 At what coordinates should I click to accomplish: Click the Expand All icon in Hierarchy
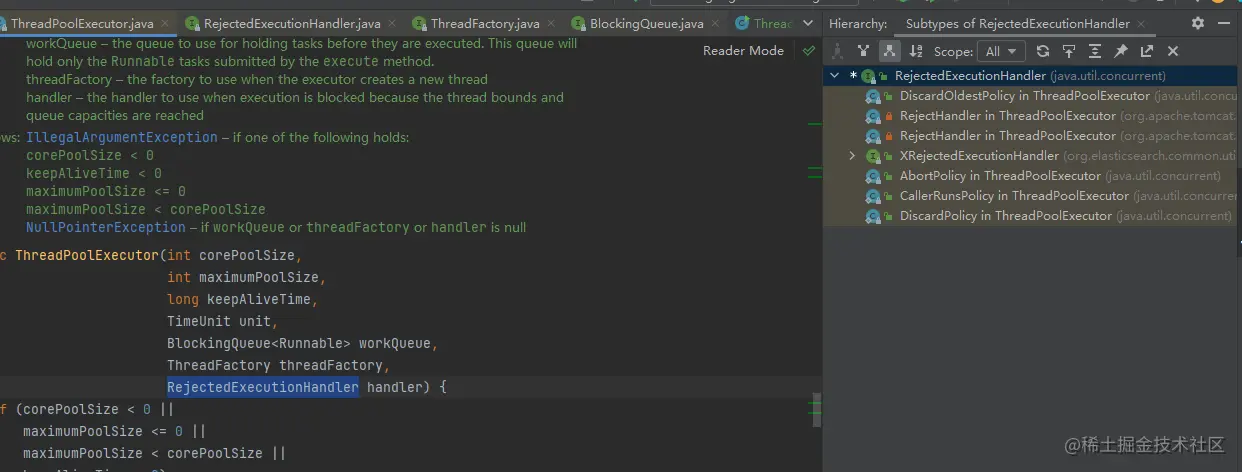[1095, 51]
